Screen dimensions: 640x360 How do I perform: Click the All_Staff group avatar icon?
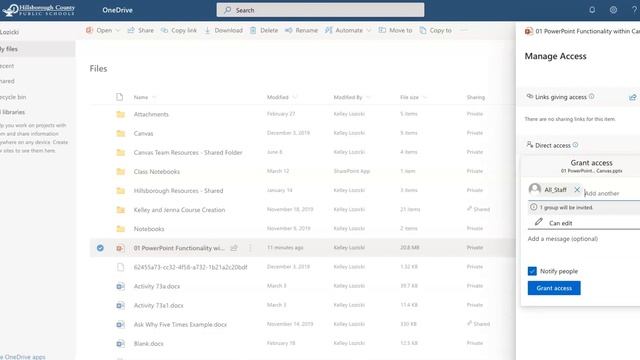pyautogui.click(x=535, y=189)
